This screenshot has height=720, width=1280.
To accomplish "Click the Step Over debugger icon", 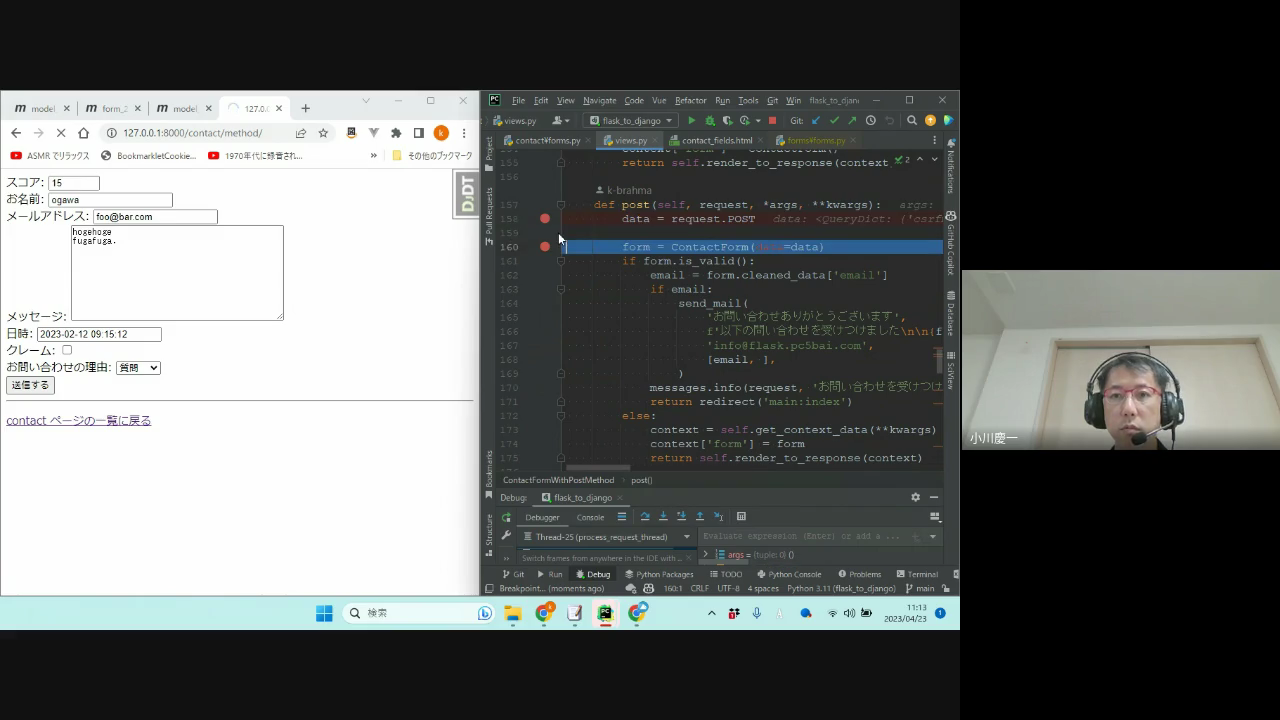I will [645, 517].
